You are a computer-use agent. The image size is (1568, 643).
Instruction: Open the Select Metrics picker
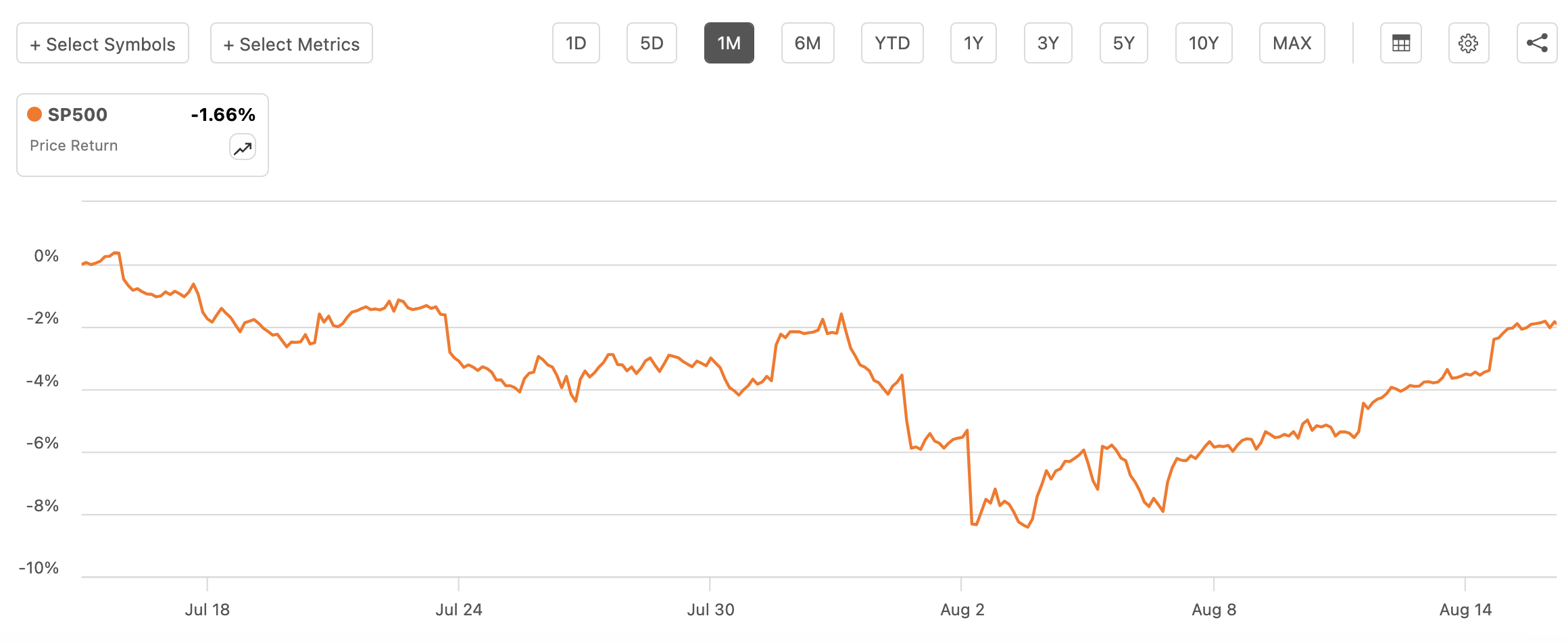291,43
